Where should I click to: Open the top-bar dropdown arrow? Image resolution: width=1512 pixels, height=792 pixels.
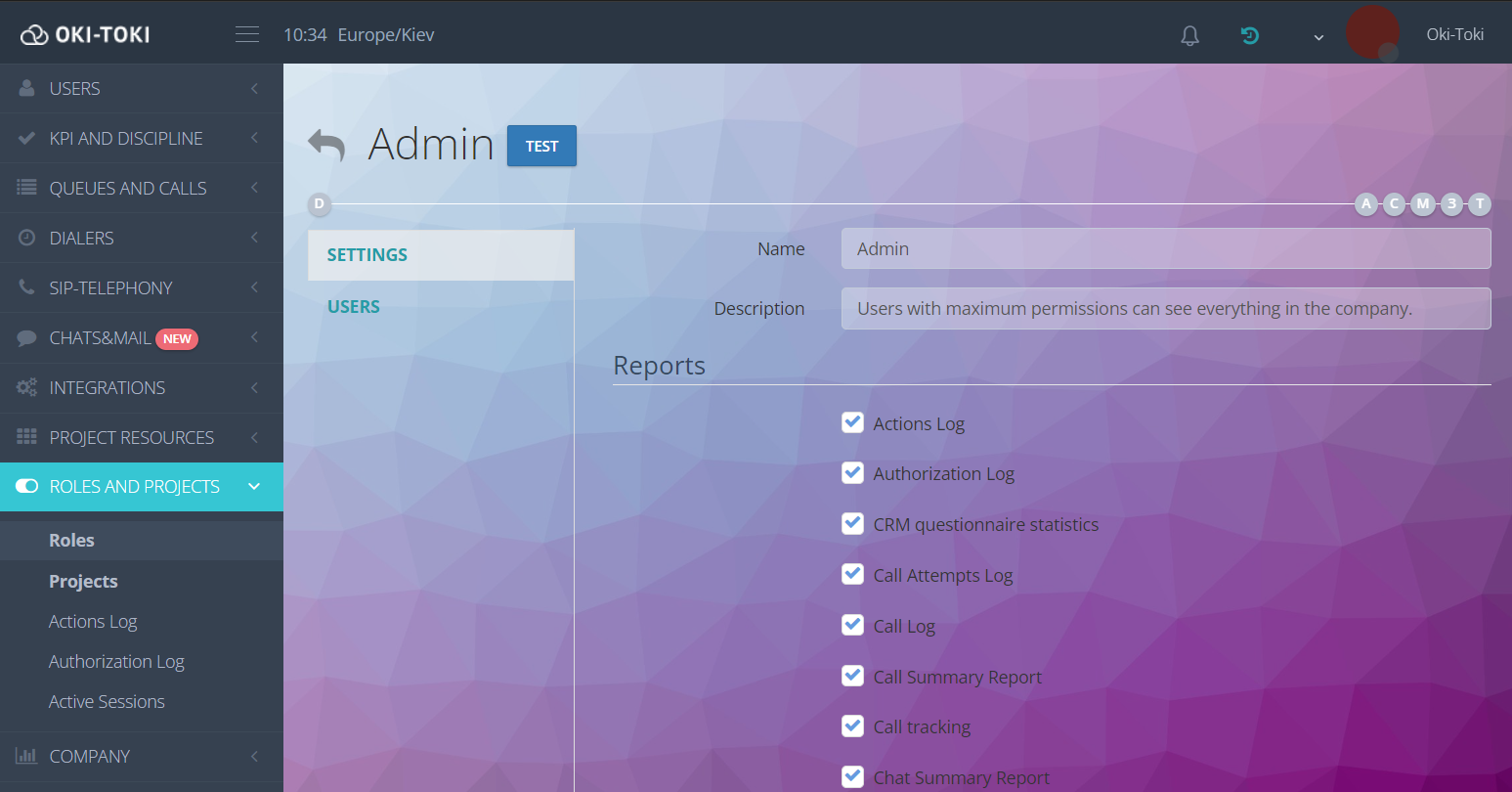[x=1318, y=38]
